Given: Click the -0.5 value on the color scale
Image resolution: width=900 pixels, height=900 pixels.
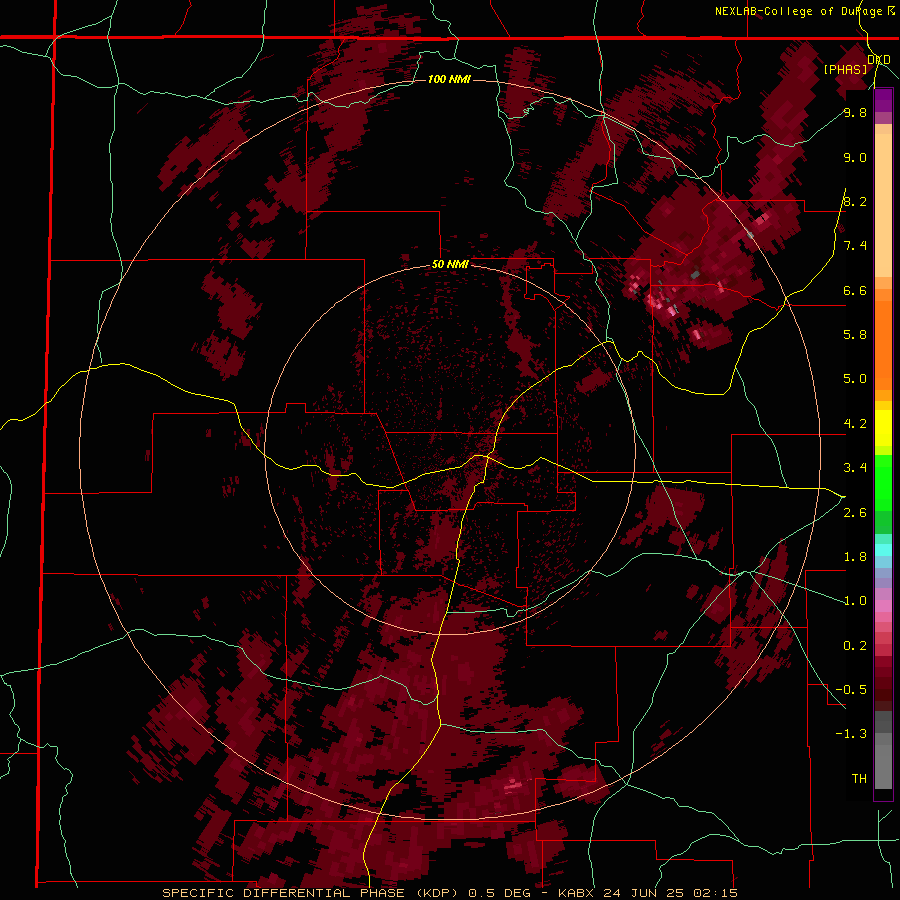Looking at the screenshot, I should click(851, 690).
